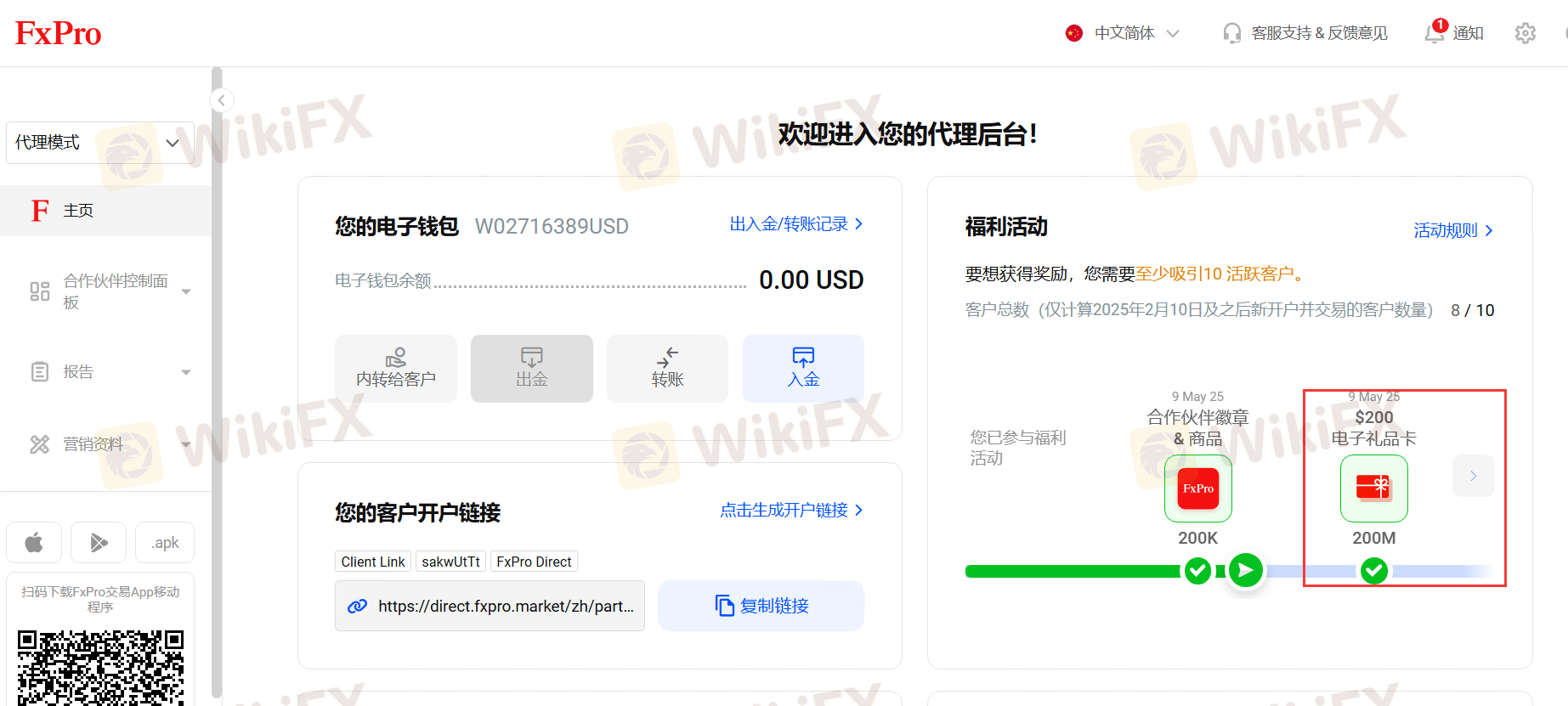Download the .apk file
Image resolution: width=1568 pixels, height=706 pixels.
point(165,542)
